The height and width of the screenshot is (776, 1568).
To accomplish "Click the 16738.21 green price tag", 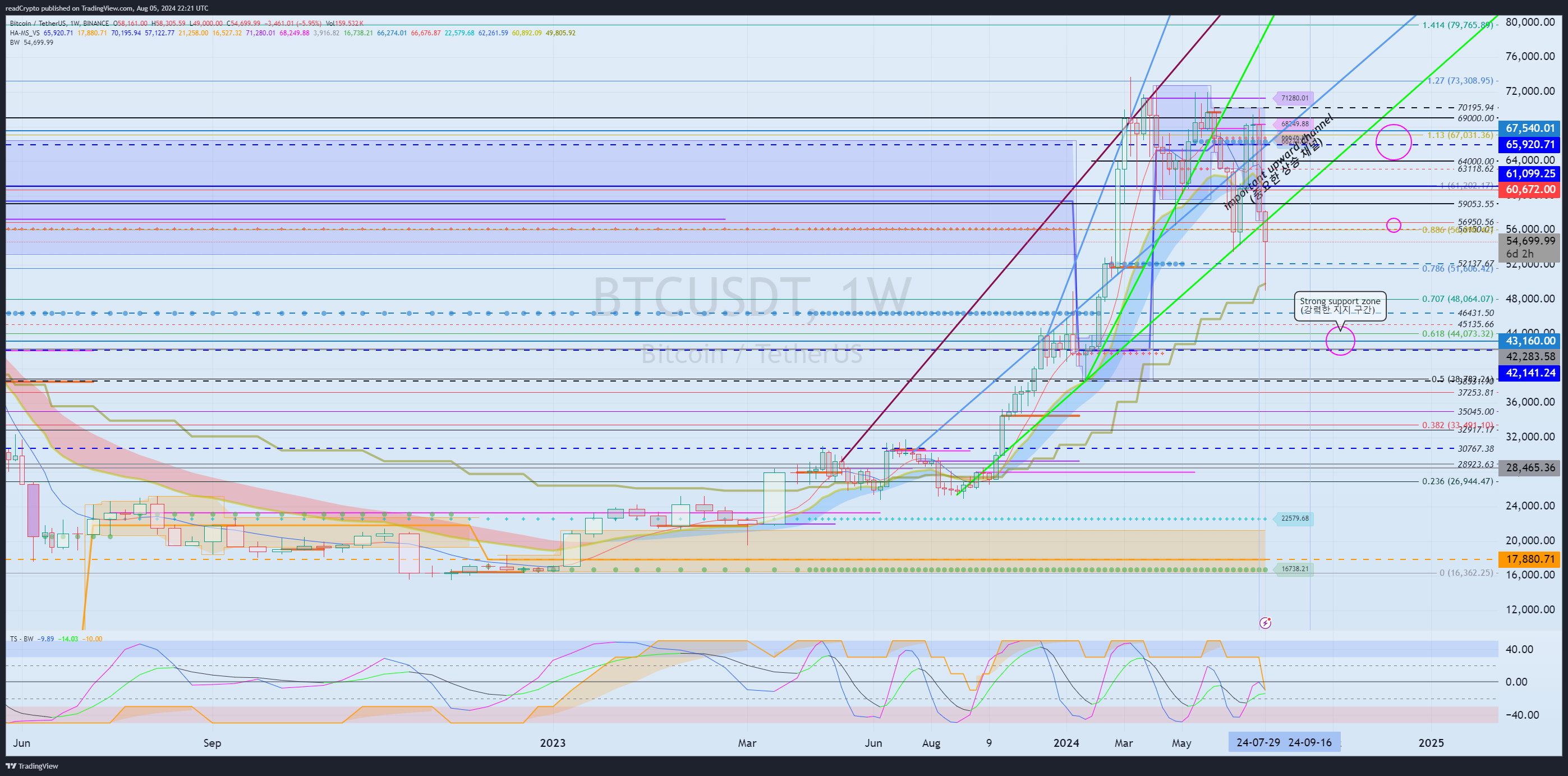I will (x=1294, y=569).
